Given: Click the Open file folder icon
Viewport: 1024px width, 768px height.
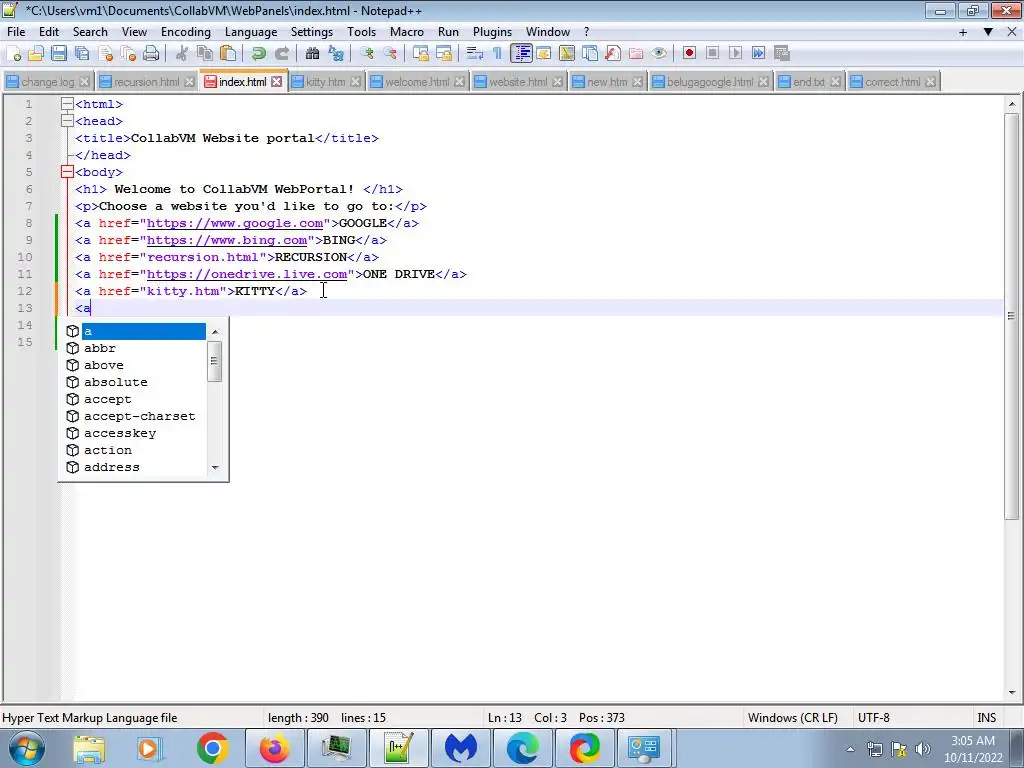Looking at the screenshot, I should (x=36, y=54).
